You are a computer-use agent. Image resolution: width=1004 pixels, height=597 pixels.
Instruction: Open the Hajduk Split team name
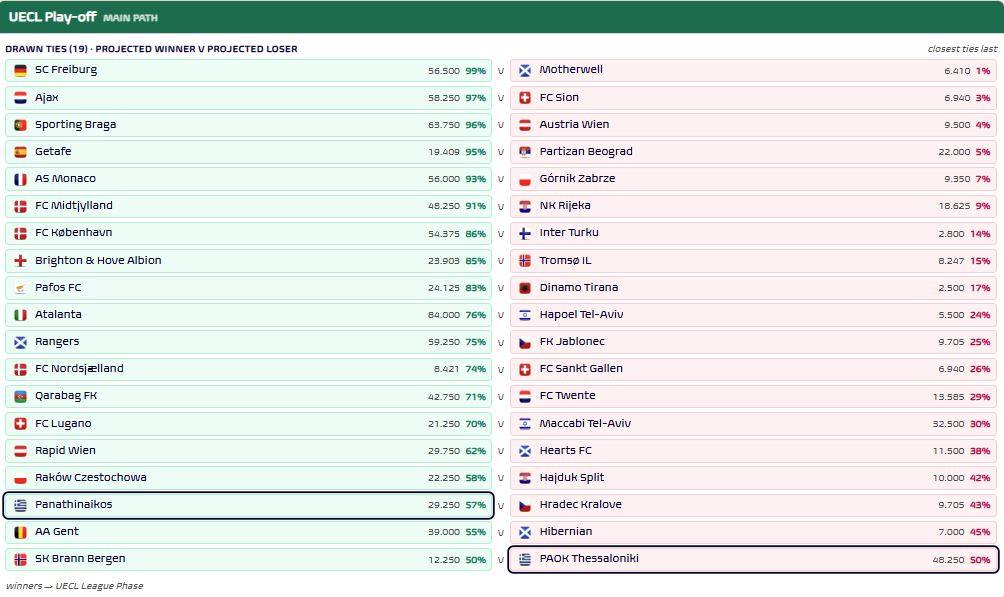(572, 477)
